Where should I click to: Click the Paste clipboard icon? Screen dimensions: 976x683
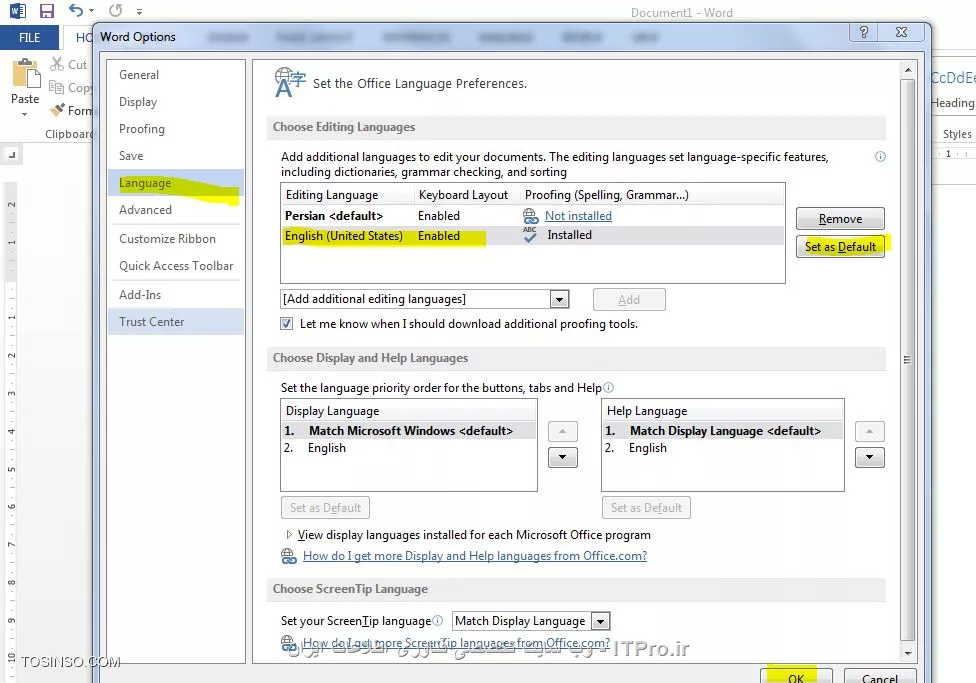click(x=25, y=73)
